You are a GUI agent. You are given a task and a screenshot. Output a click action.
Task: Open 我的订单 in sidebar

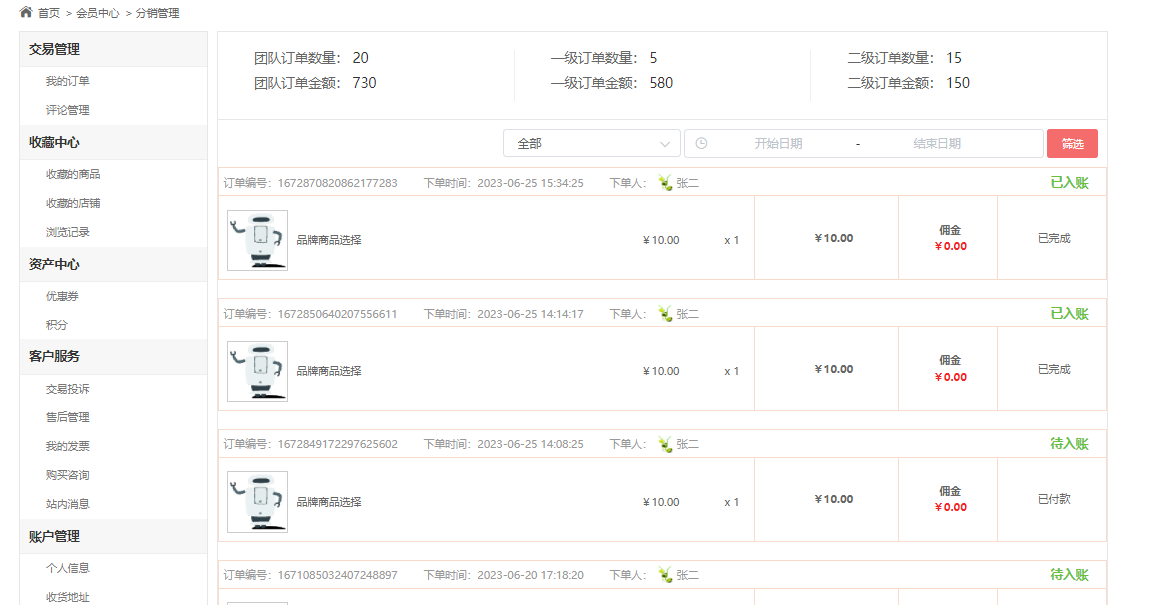(67, 81)
